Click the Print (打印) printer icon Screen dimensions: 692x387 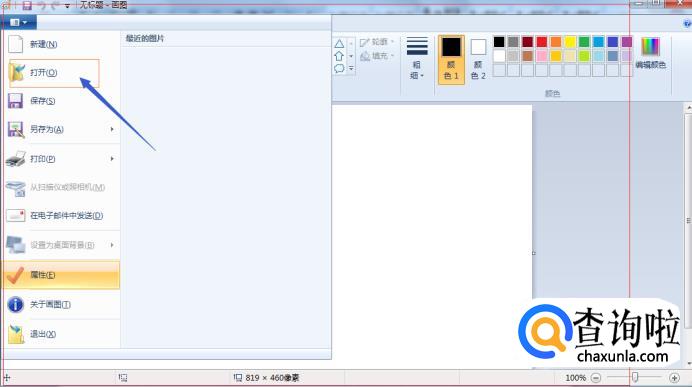pos(15,159)
